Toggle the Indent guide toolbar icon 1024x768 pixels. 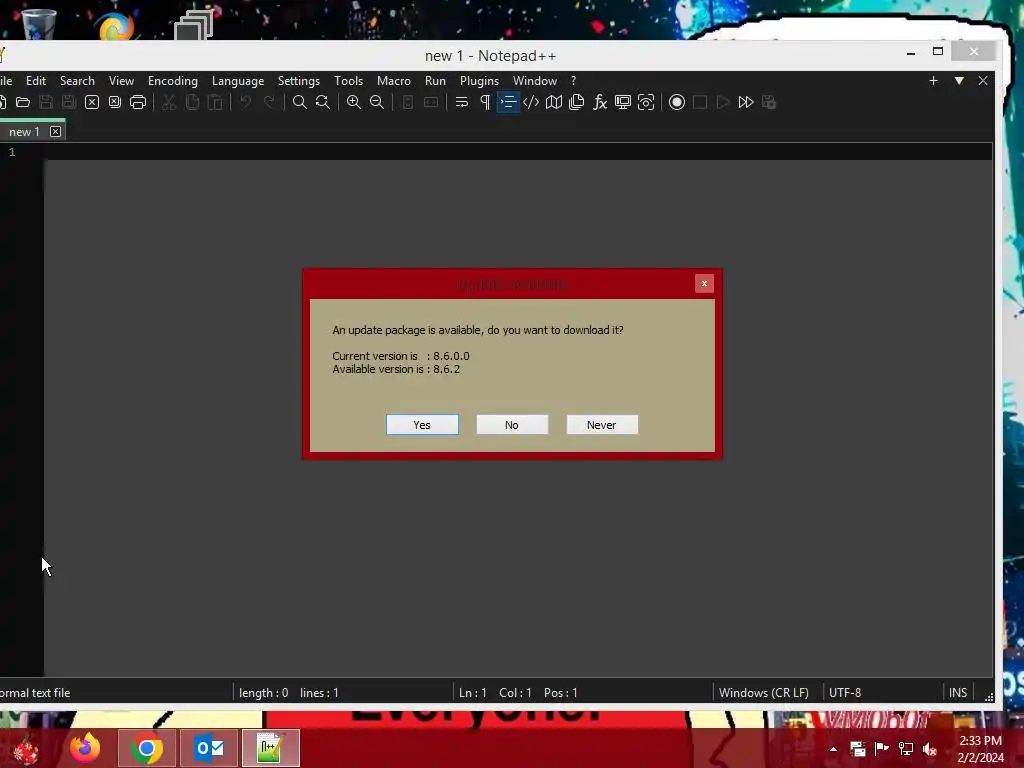pos(508,102)
